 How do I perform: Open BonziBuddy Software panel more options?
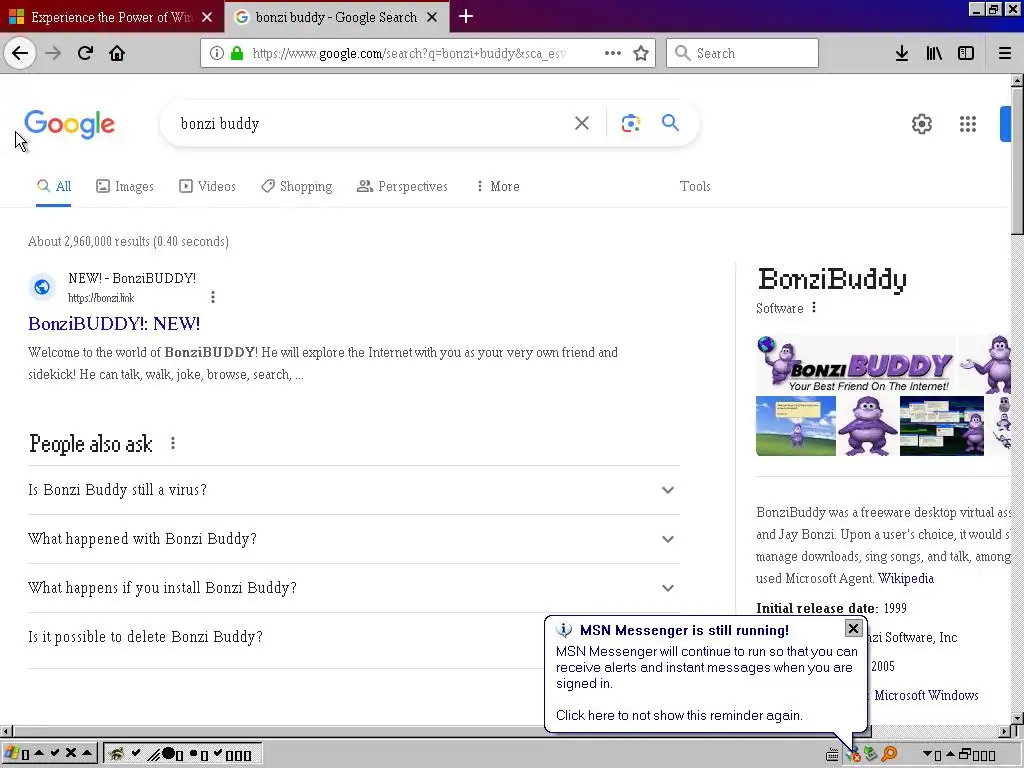[814, 308]
